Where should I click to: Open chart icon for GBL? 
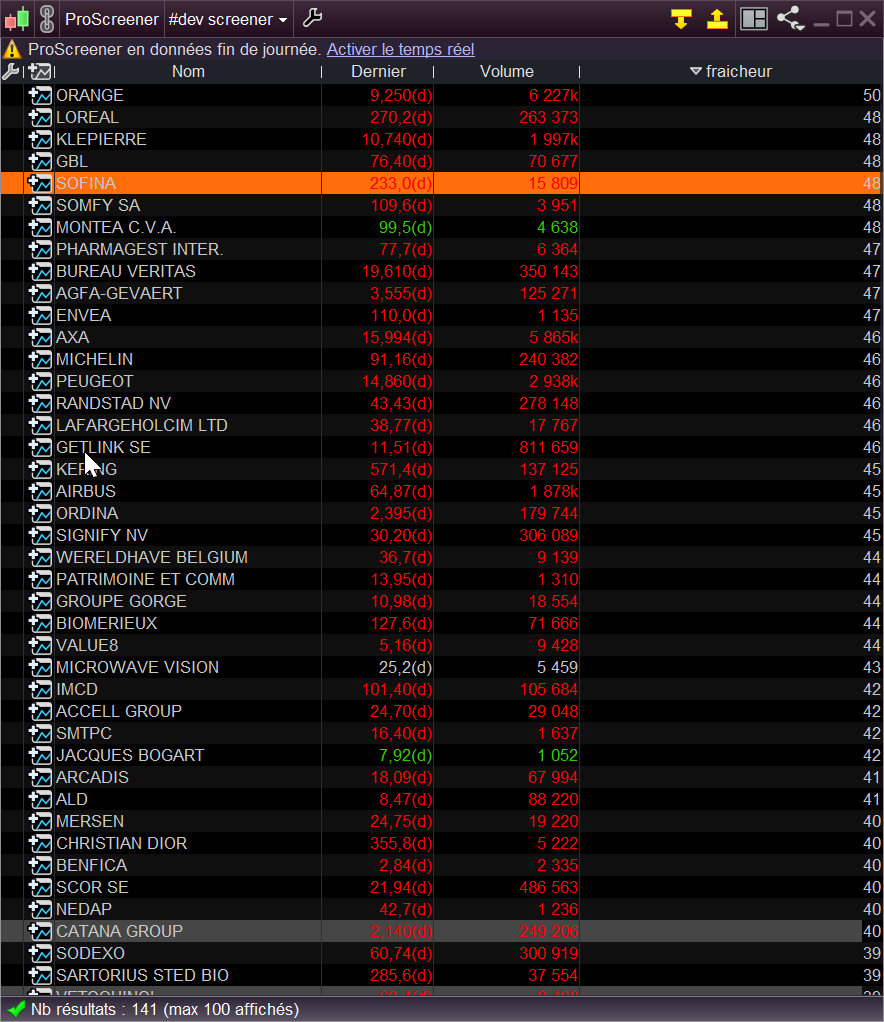point(40,161)
